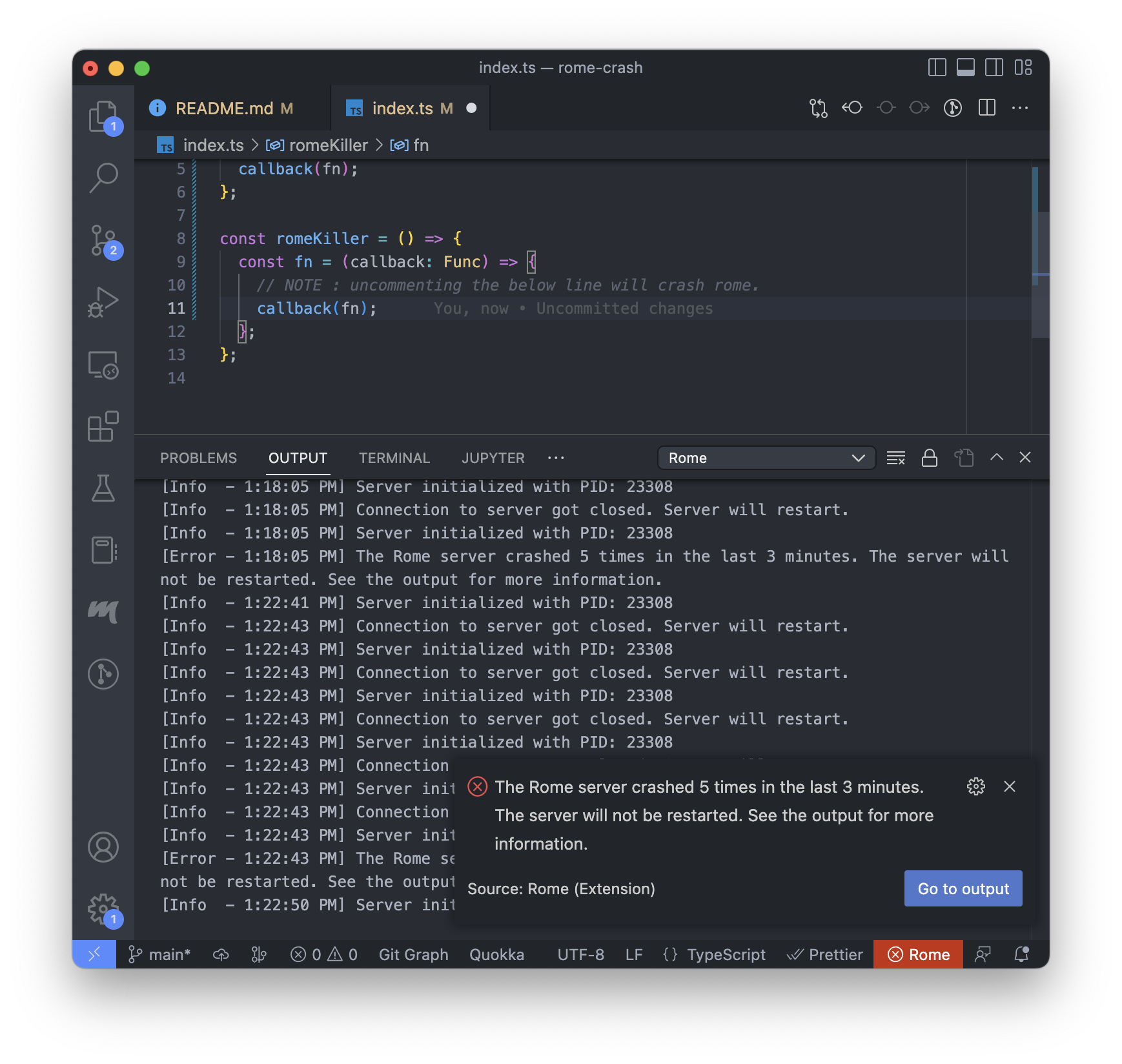Click Quokka in the status bar
Viewport: 1122px width, 1064px height.
click(x=496, y=954)
